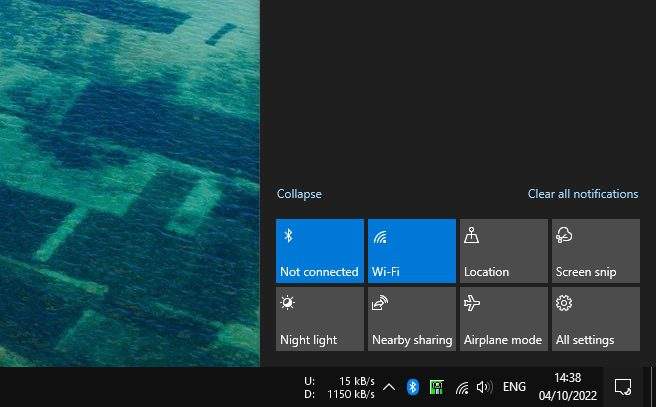The height and width of the screenshot is (407, 656).
Task: Open volume speaker icon in system tray
Action: (x=484, y=387)
